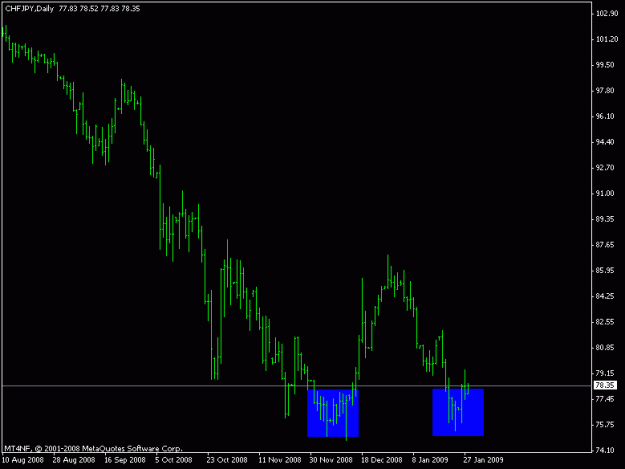Click the CHFJPY,Daily chart title text

tap(29, 8)
